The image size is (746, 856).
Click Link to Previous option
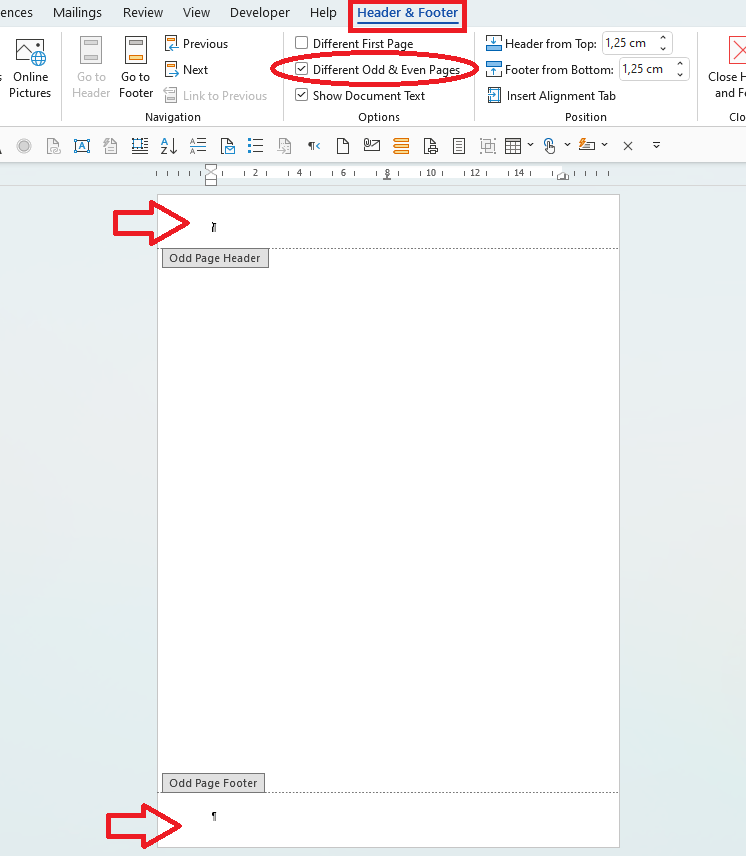tap(216, 96)
